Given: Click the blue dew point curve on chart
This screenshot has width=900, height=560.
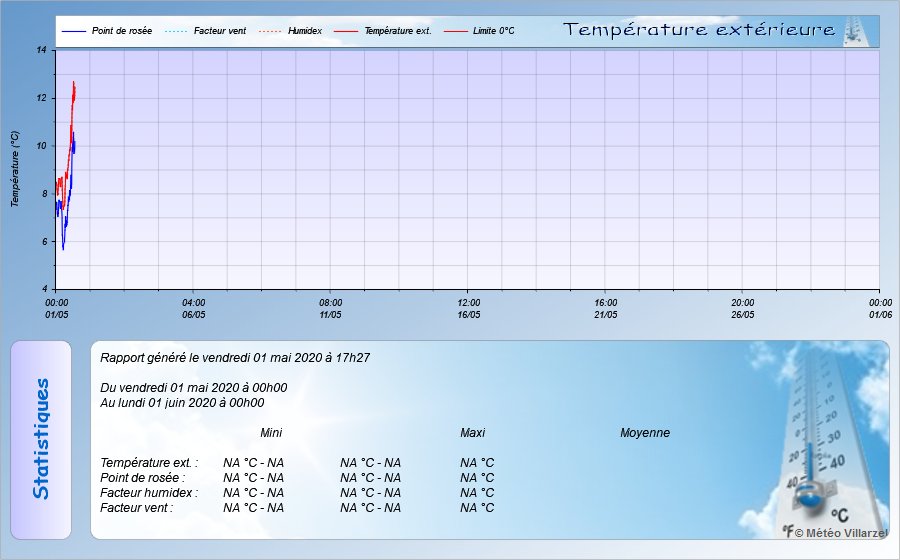Looking at the screenshot, I should [x=63, y=245].
